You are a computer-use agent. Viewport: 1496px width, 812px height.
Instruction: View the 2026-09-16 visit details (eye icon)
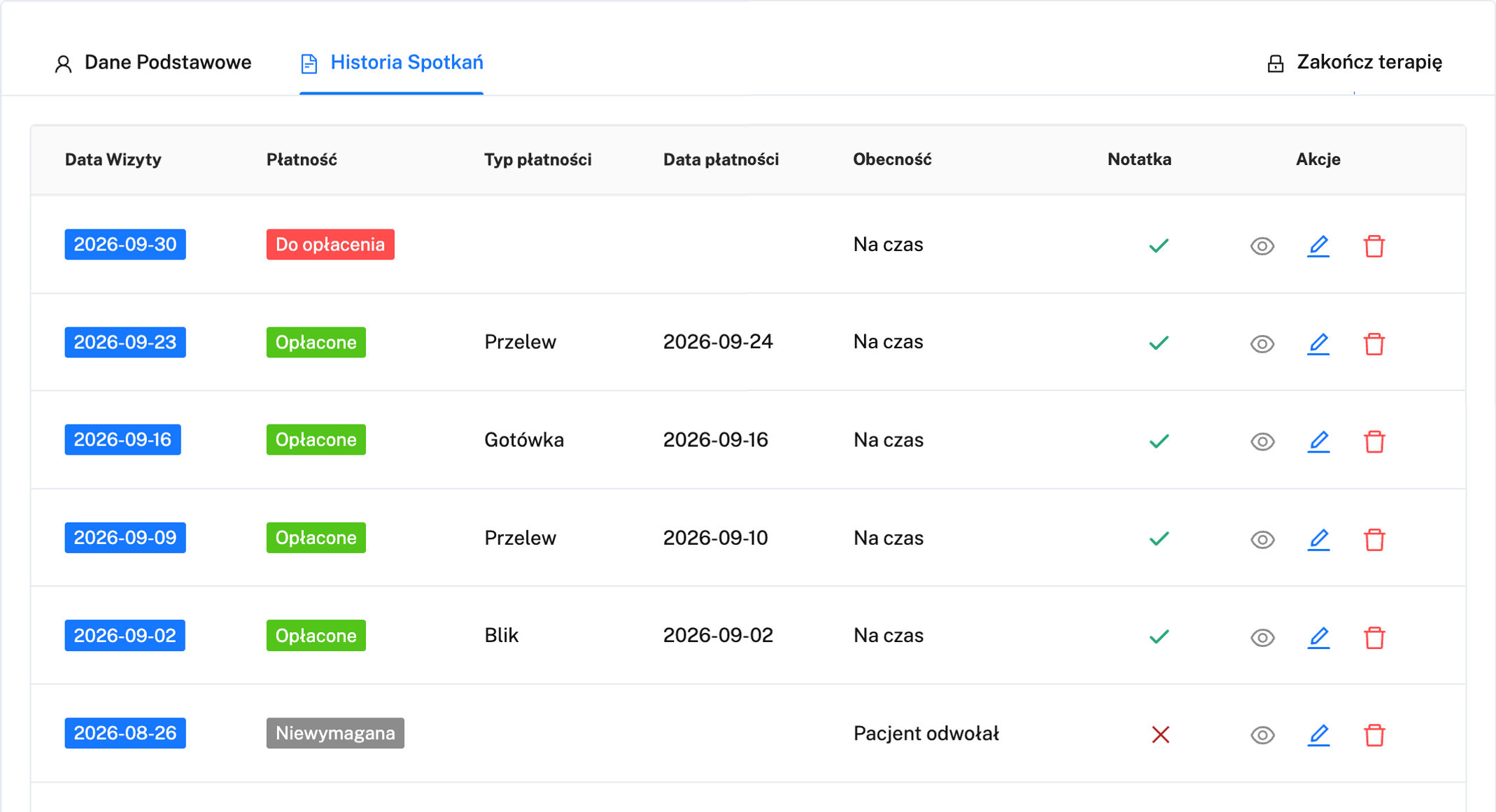pos(1262,442)
